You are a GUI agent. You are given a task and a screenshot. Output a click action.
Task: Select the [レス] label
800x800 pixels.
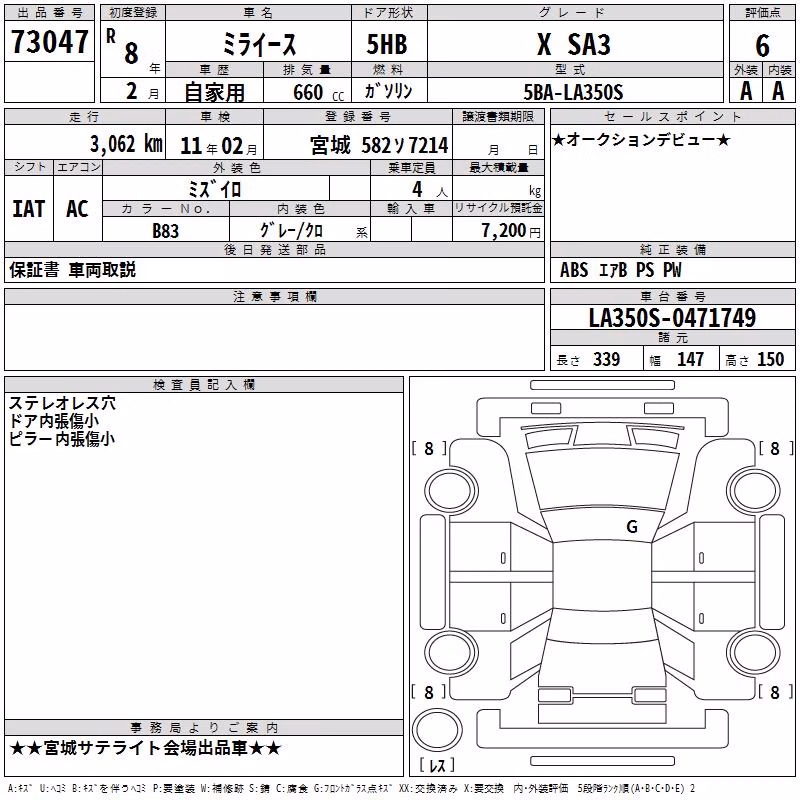(437, 765)
